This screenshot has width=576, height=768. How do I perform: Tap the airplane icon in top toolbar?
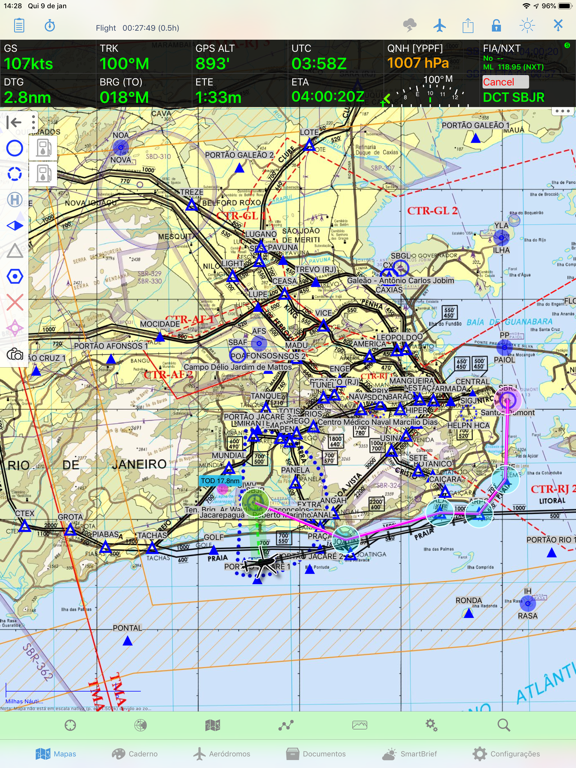(440, 25)
